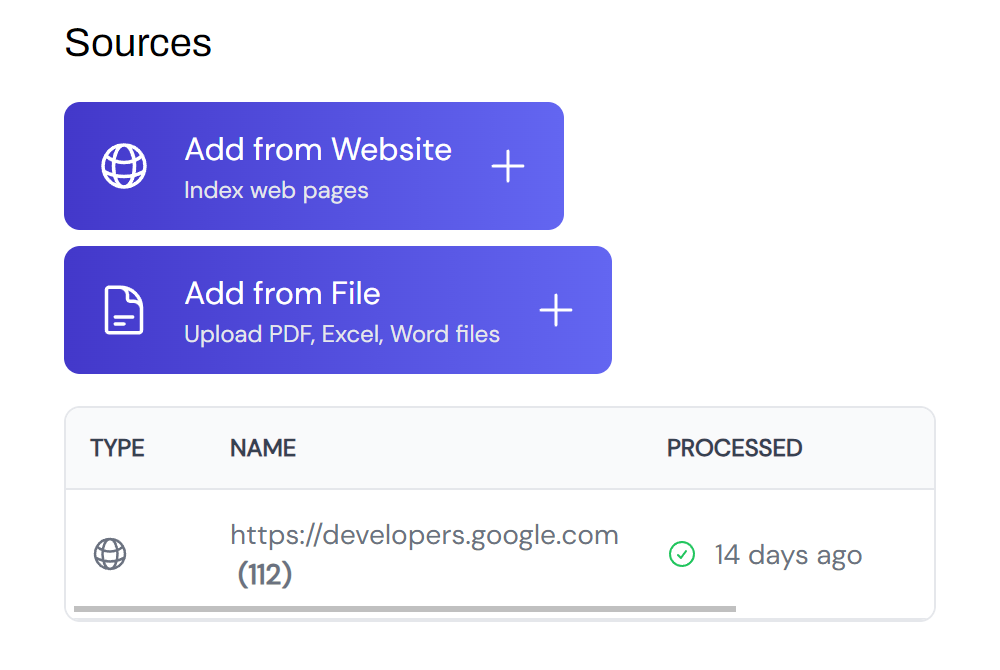
Task: Select the NAME column header
Action: [262, 448]
